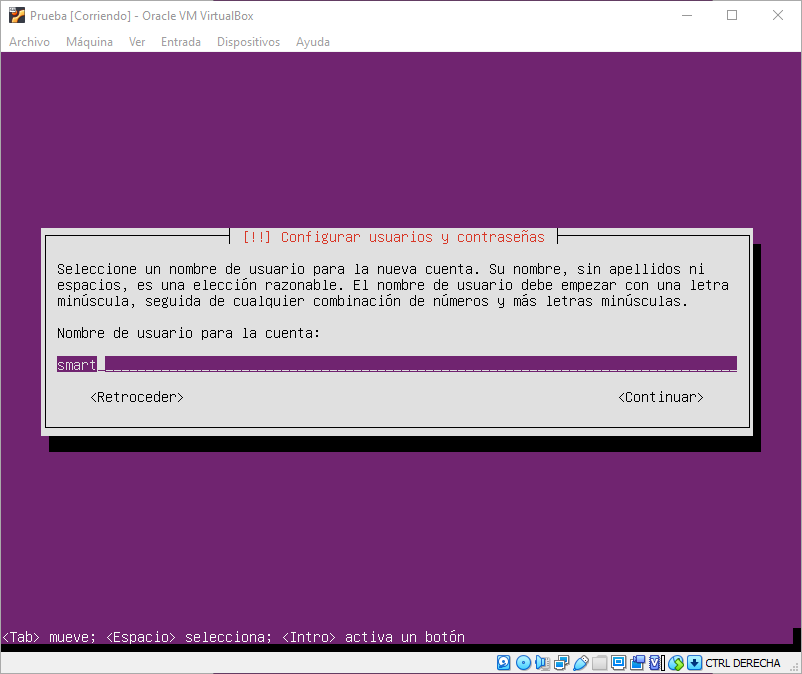Open the Dispositivos menu
The image size is (802, 674).
pyautogui.click(x=248, y=42)
